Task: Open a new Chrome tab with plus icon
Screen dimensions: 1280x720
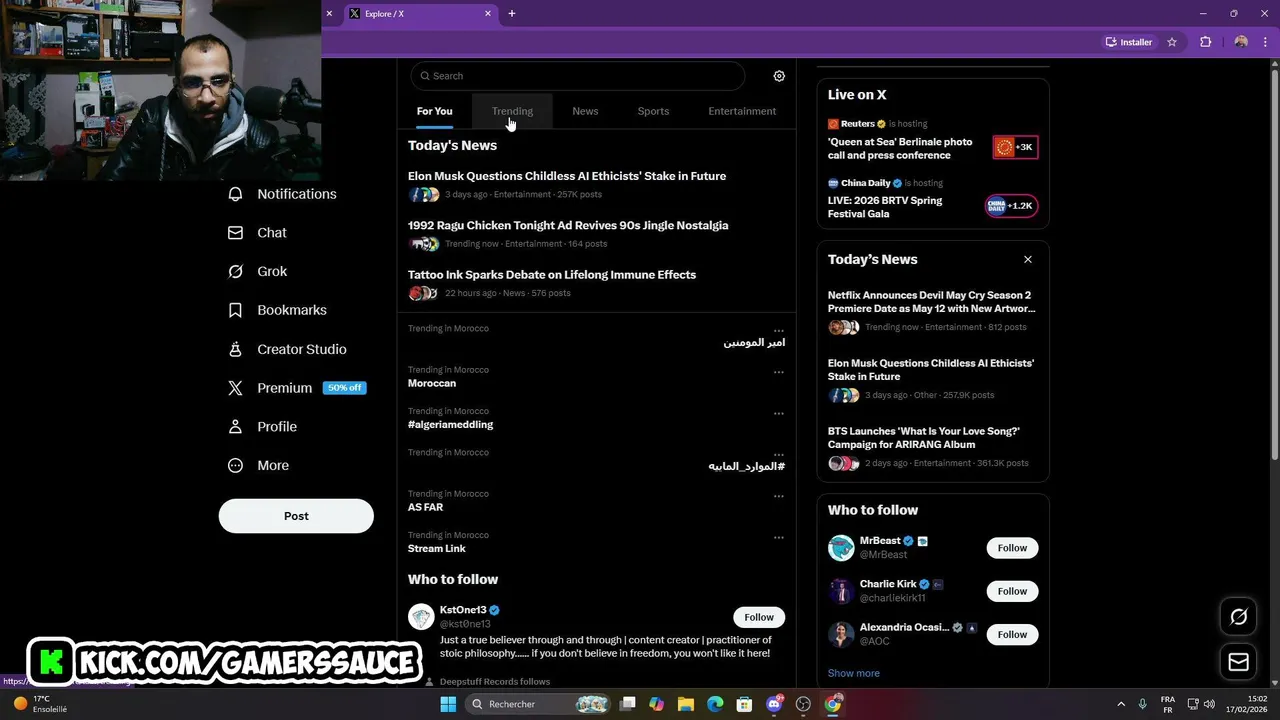Action: [x=512, y=14]
